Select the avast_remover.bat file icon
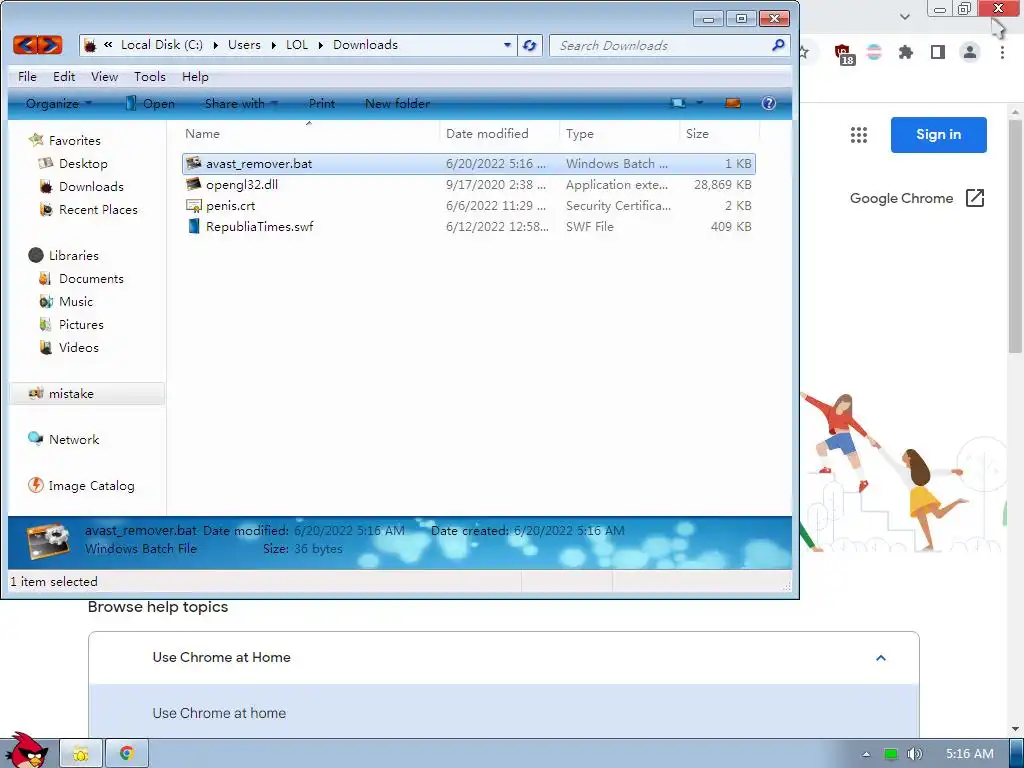This screenshot has height=768, width=1024. [193, 163]
